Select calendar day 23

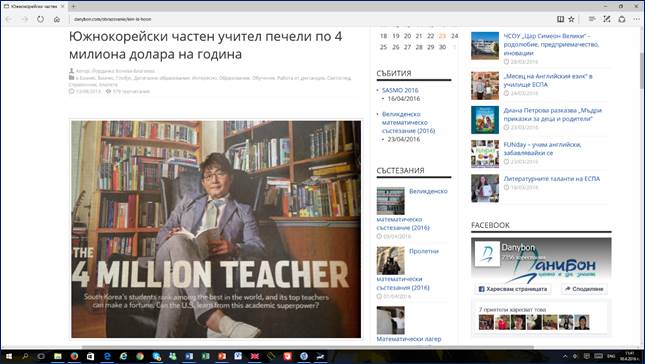click(x=442, y=36)
